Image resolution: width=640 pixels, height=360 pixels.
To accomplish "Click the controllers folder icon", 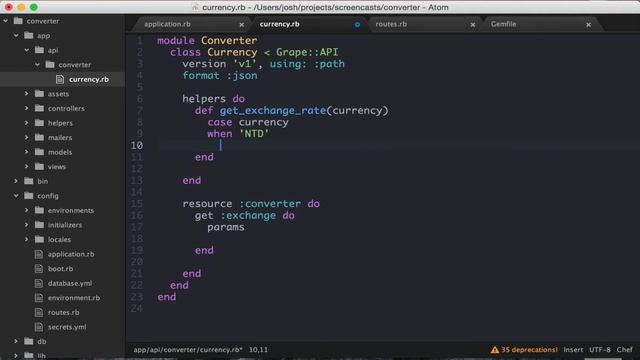I will tap(39, 108).
